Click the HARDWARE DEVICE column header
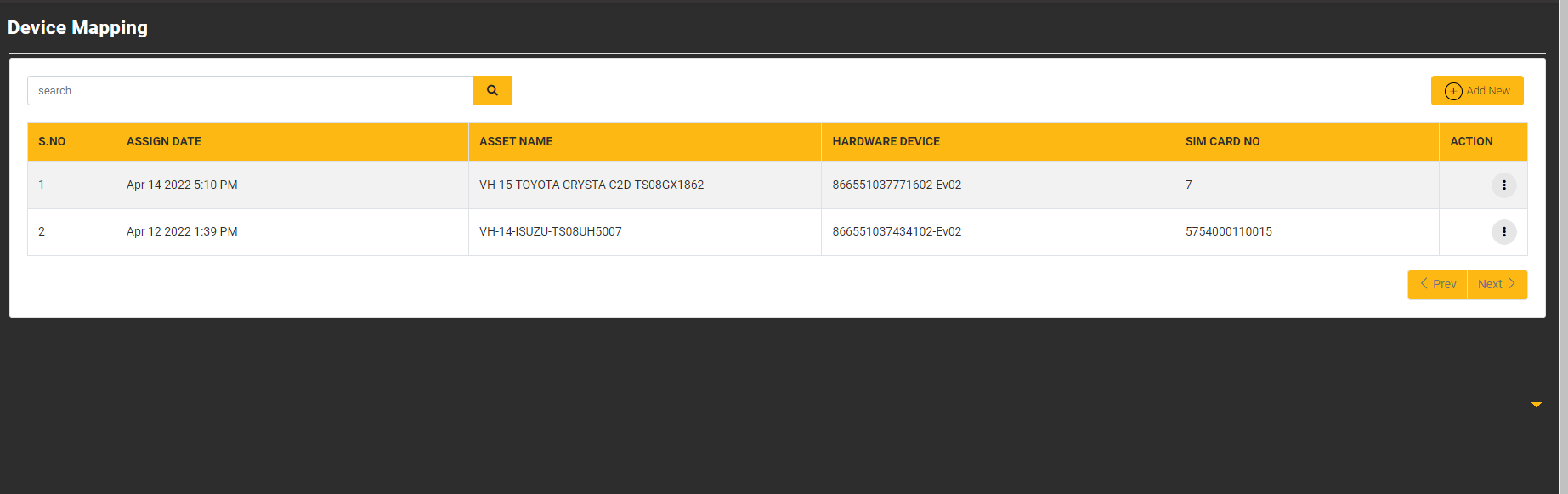This screenshot has width=1568, height=494. pos(886,142)
